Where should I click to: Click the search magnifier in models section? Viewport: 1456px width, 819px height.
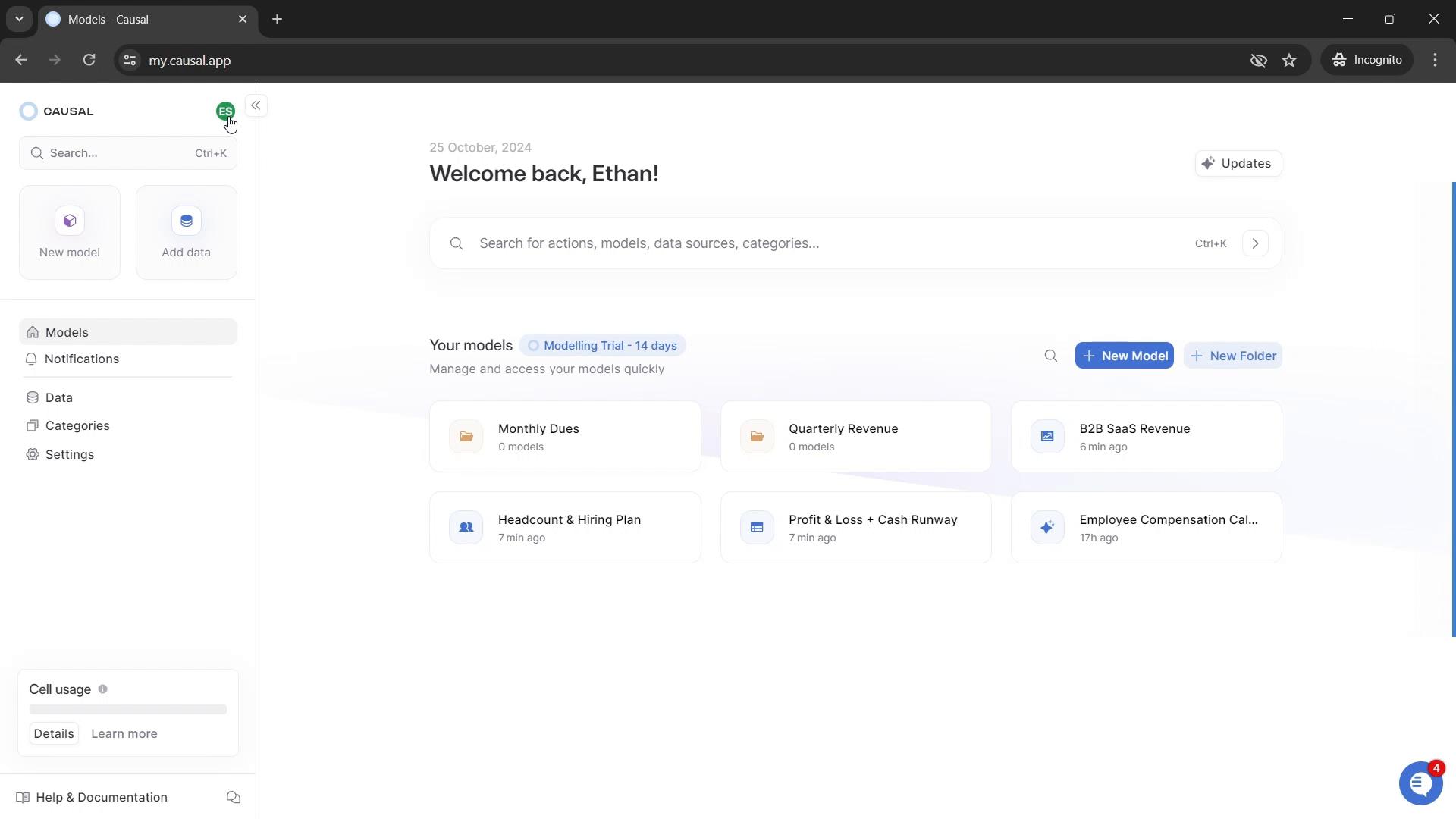pos(1051,355)
